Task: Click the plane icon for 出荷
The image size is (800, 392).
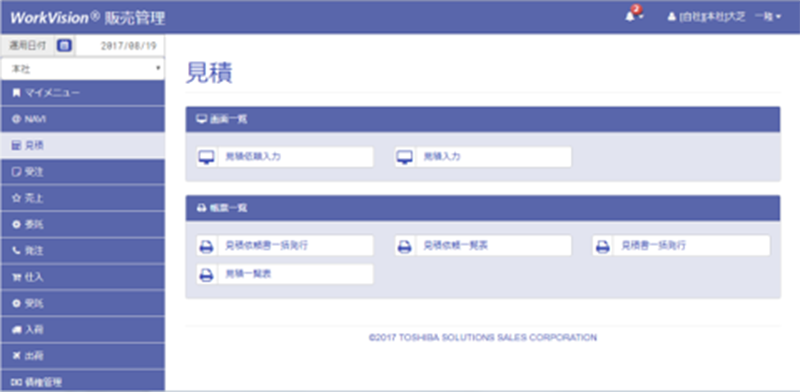Action: coord(16,356)
